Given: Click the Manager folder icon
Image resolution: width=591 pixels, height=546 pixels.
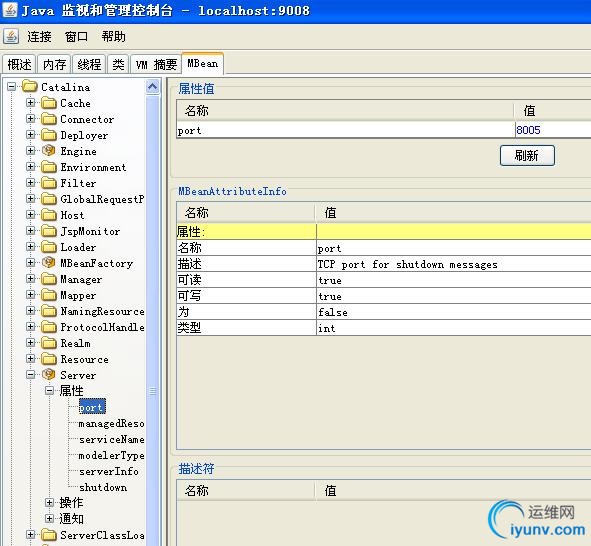Looking at the screenshot, I should tap(49, 279).
